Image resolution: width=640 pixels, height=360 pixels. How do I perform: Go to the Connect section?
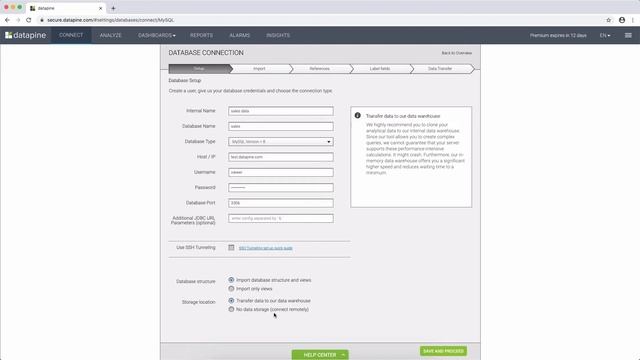(71, 35)
